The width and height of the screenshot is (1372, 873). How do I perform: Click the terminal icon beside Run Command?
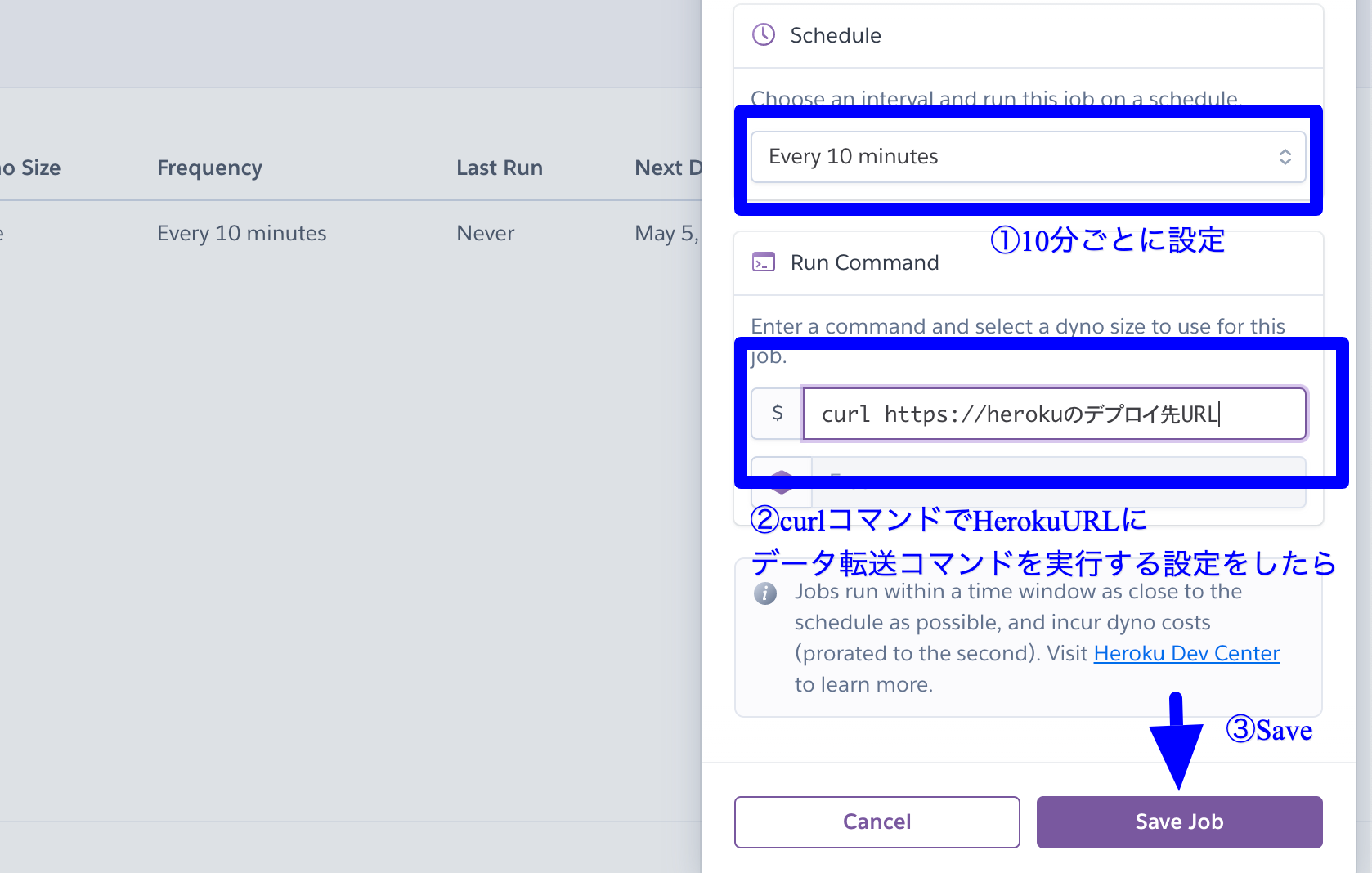[x=763, y=262]
